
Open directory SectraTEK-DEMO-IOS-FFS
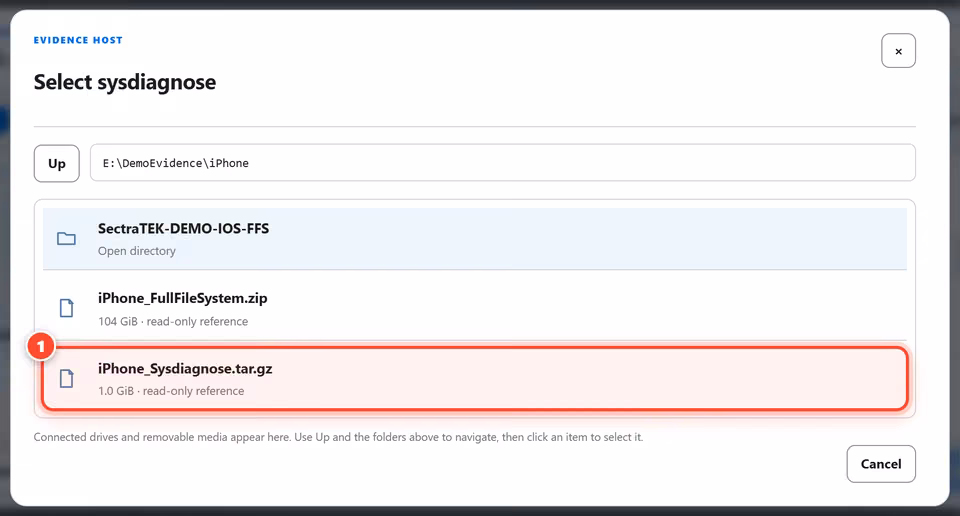(474, 239)
